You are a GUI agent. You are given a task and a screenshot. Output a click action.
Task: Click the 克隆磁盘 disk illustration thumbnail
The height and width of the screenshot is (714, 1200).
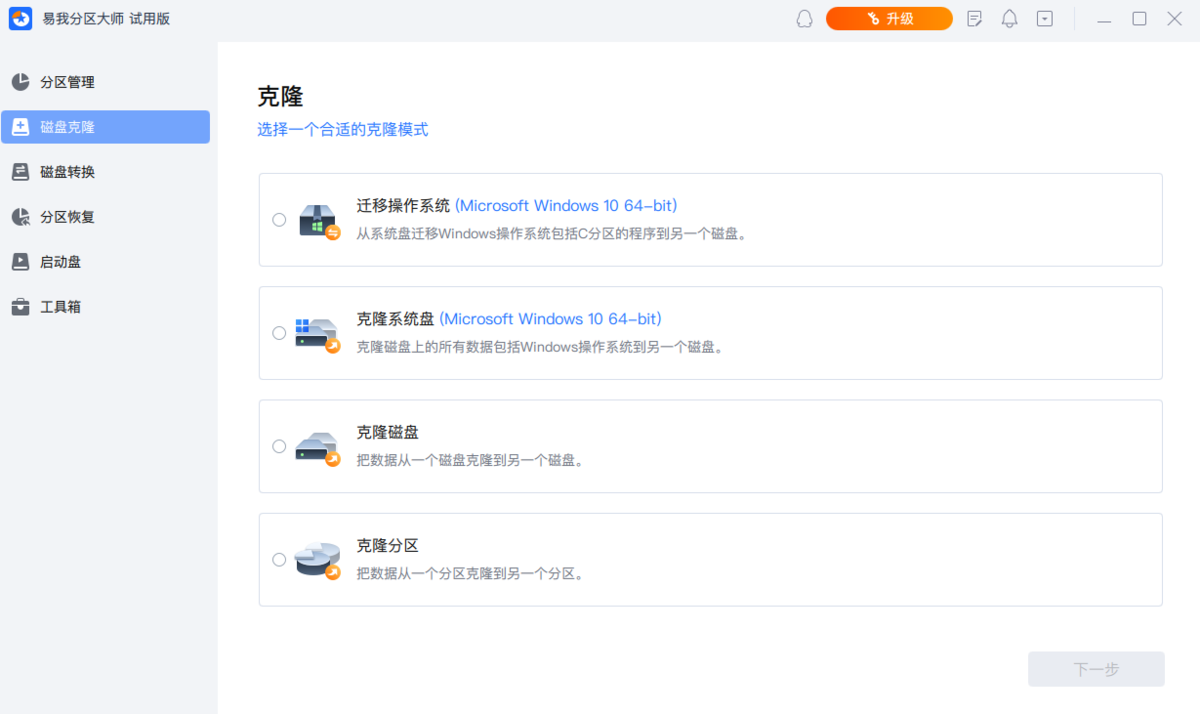click(x=318, y=446)
